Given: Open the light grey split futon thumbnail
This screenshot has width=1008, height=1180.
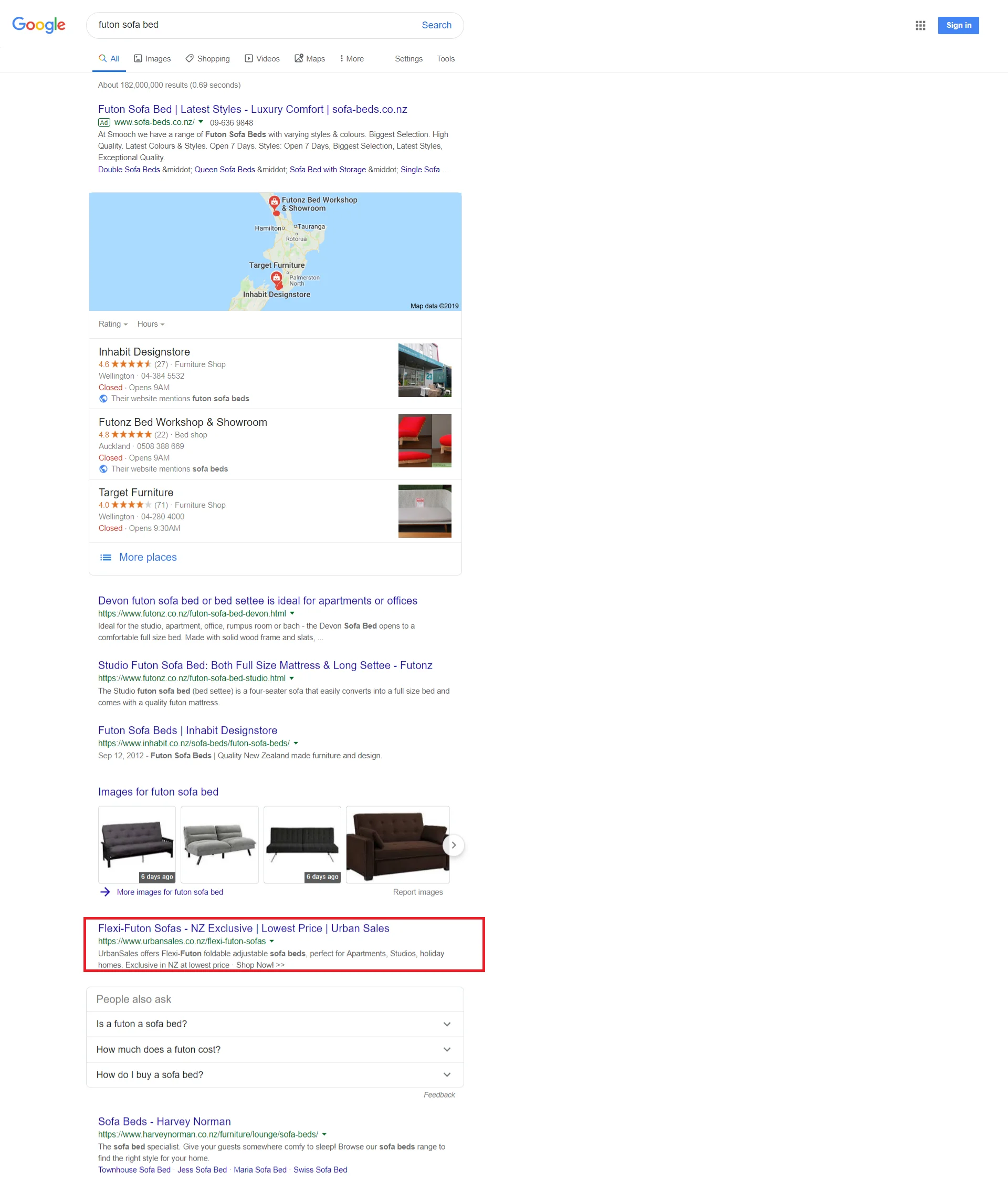Looking at the screenshot, I should [219, 844].
